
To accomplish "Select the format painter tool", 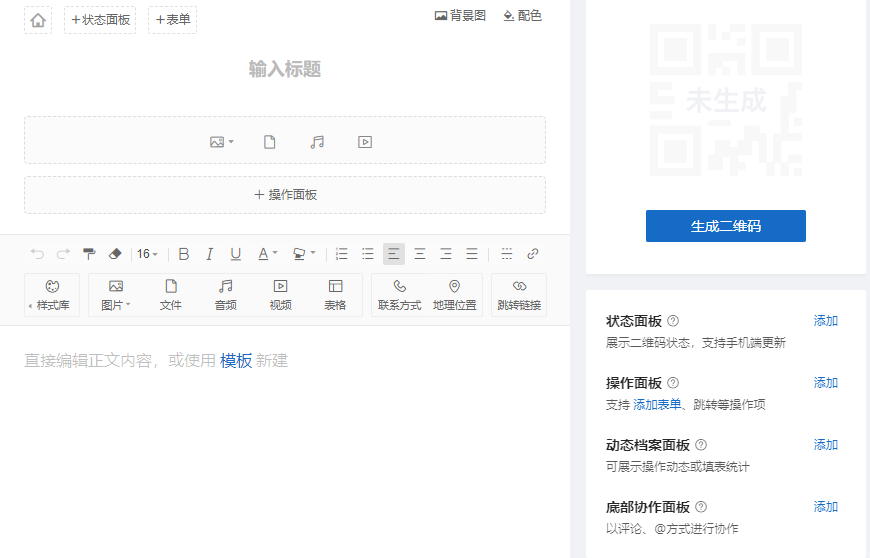I will point(89,254).
